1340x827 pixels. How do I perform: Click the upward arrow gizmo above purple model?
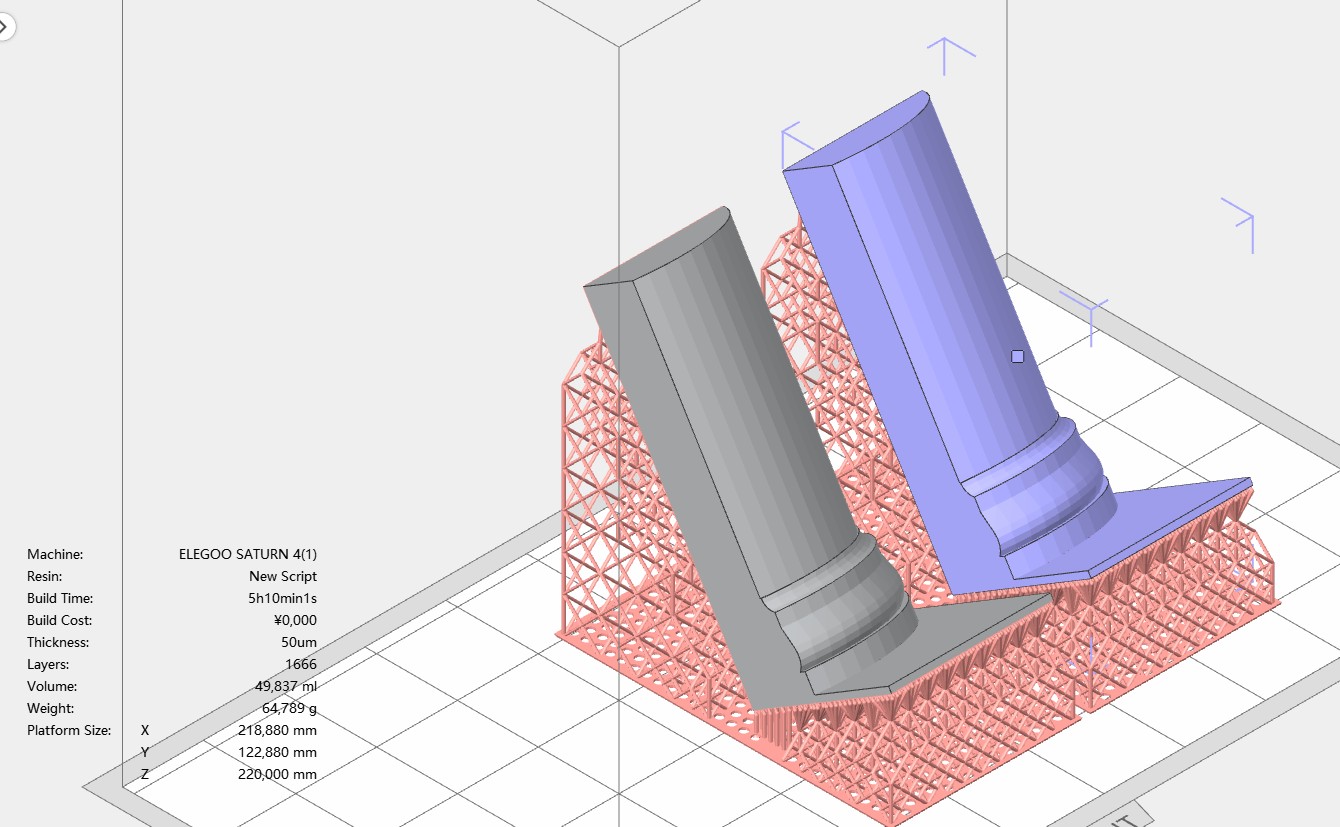945,54
